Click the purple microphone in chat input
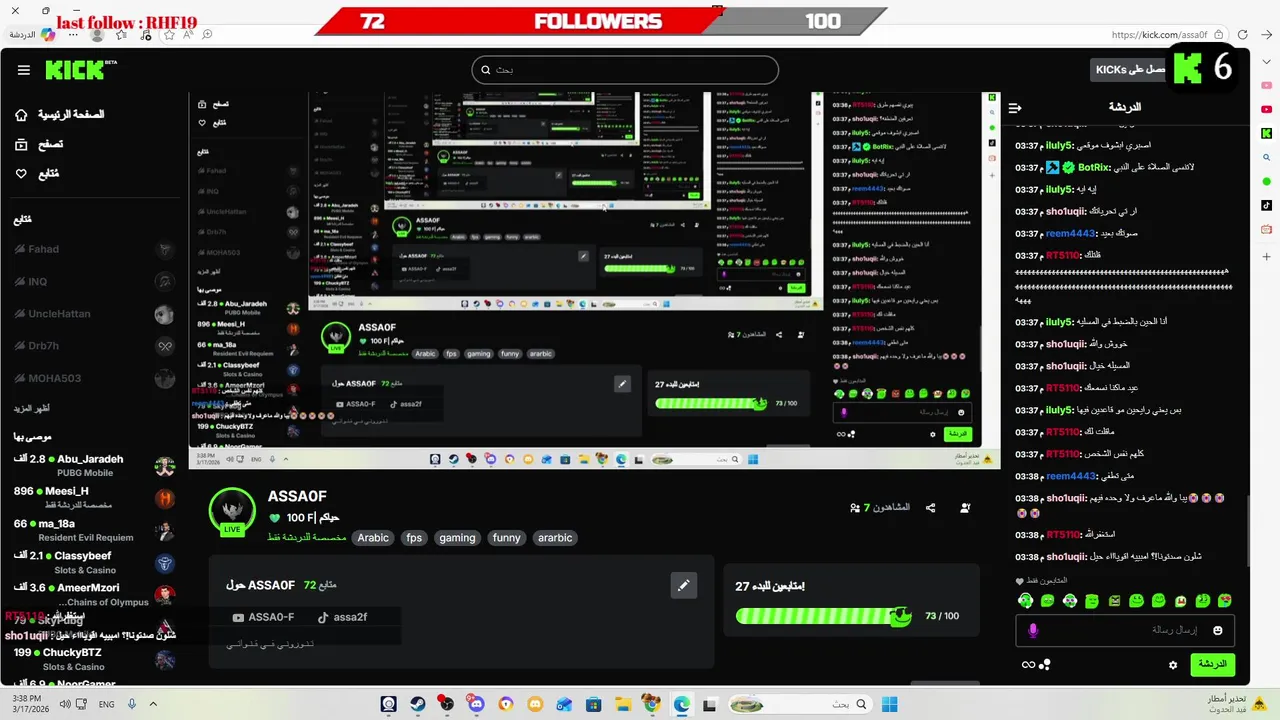 pyautogui.click(x=1033, y=630)
